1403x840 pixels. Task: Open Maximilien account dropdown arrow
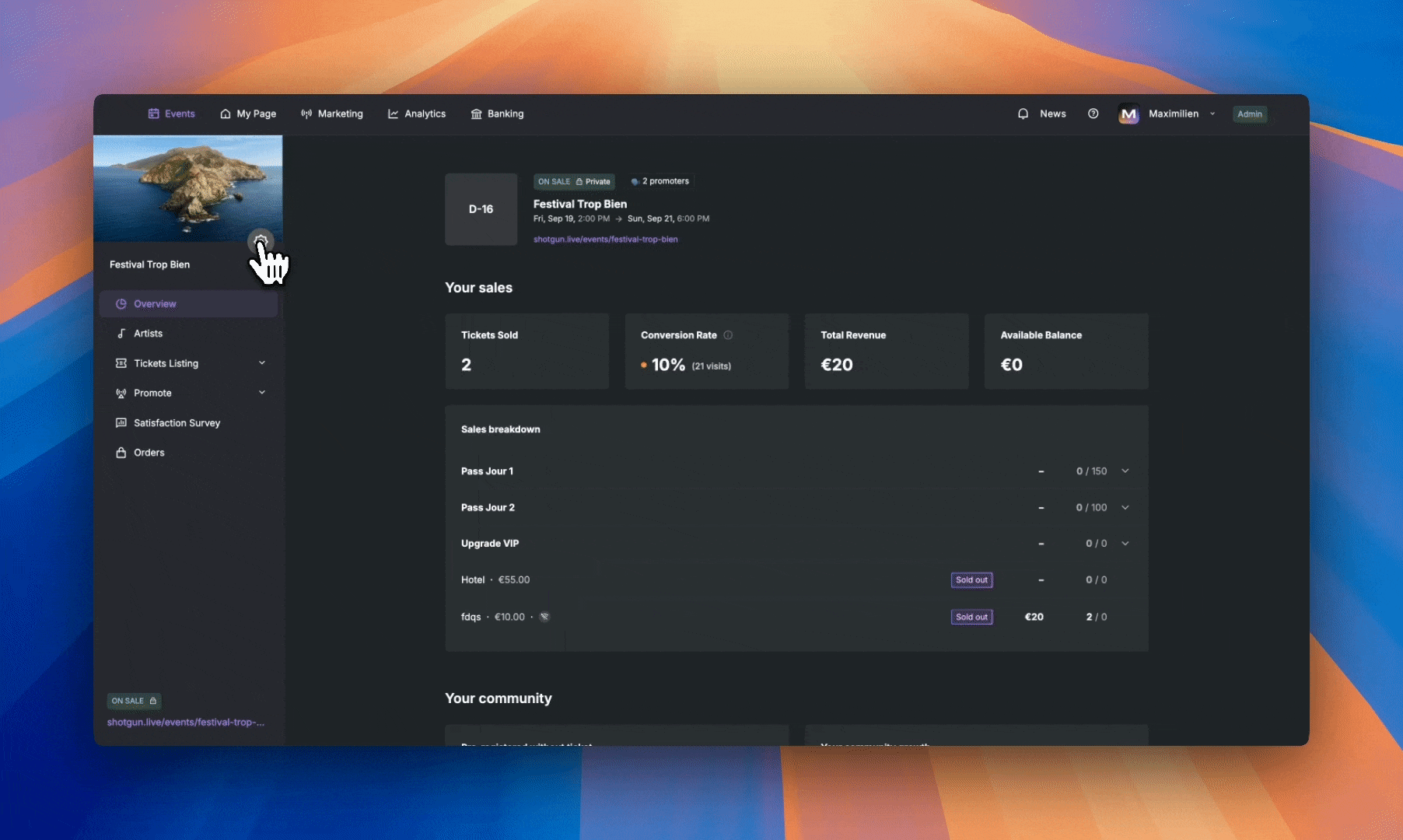[1212, 114]
